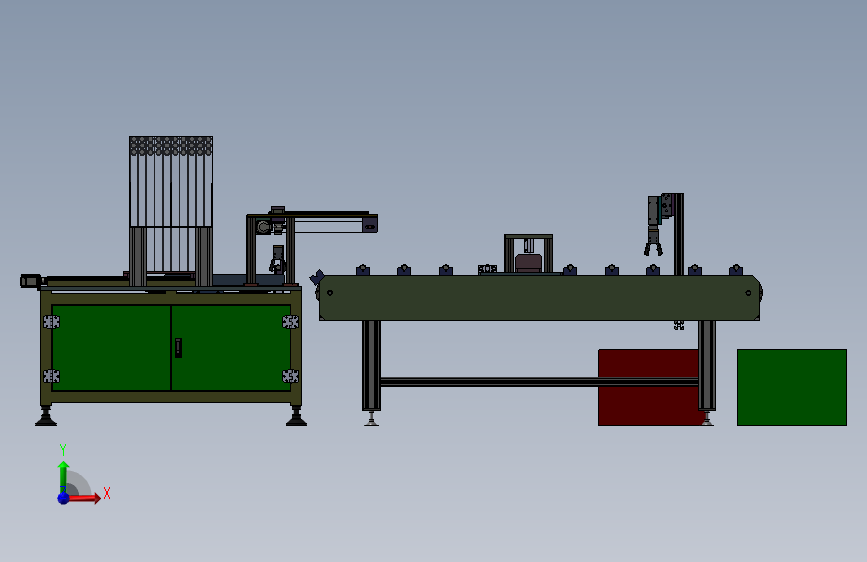The width and height of the screenshot is (867, 562).
Task: Select the conveyor's horizontal crossbar
Action: 539,382
